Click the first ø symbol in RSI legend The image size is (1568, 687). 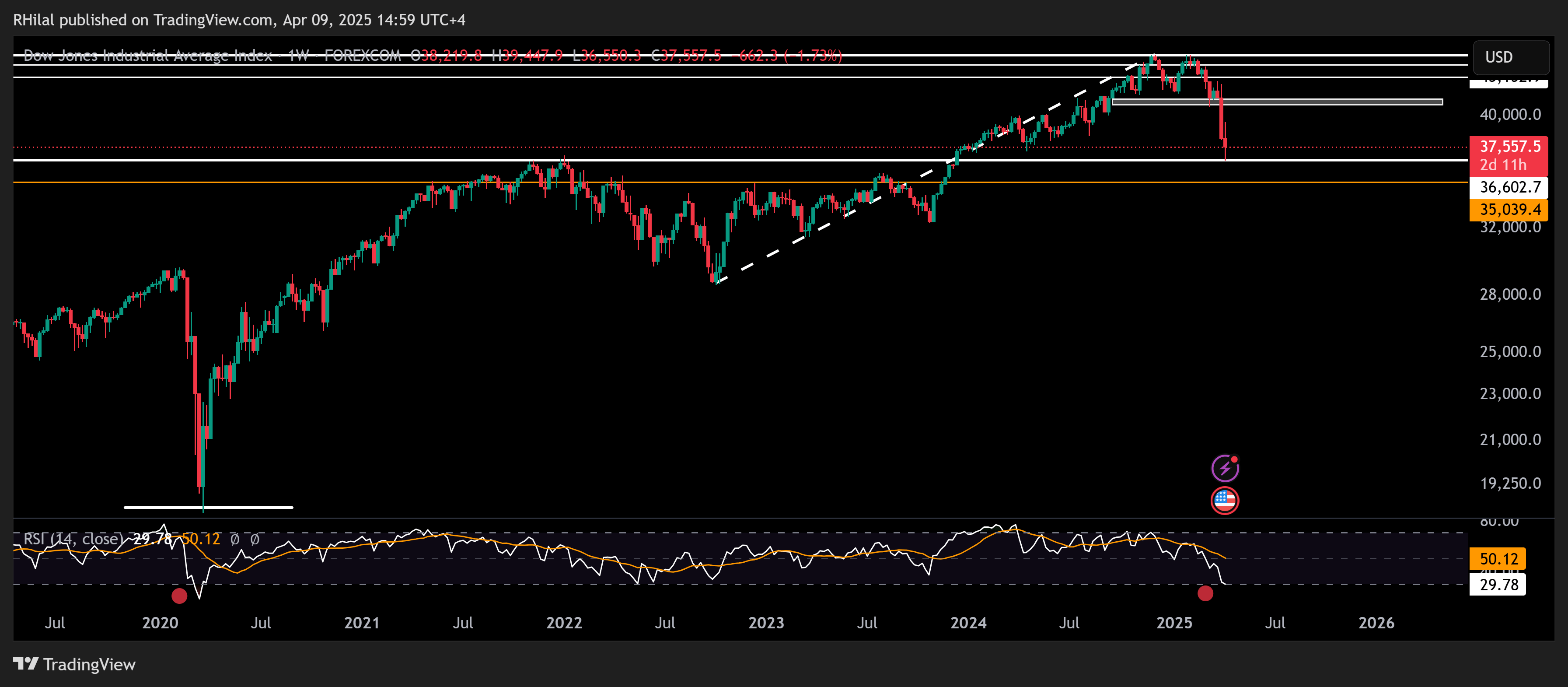(235, 539)
